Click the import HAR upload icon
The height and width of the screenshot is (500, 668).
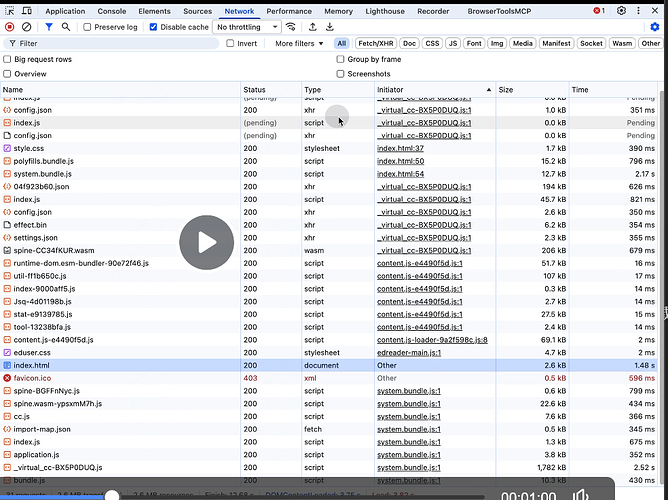313,27
